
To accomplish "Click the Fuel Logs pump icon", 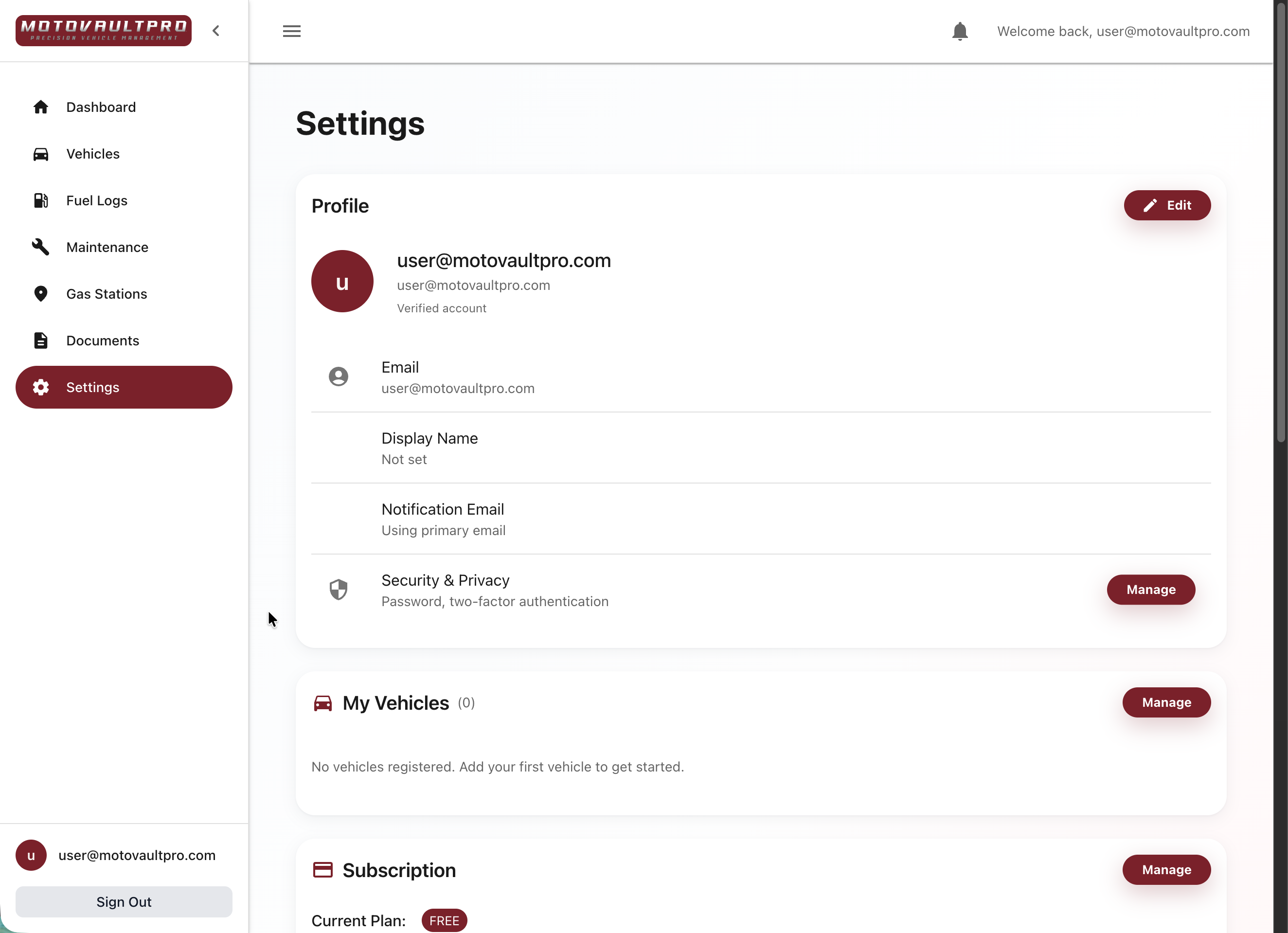I will point(40,200).
